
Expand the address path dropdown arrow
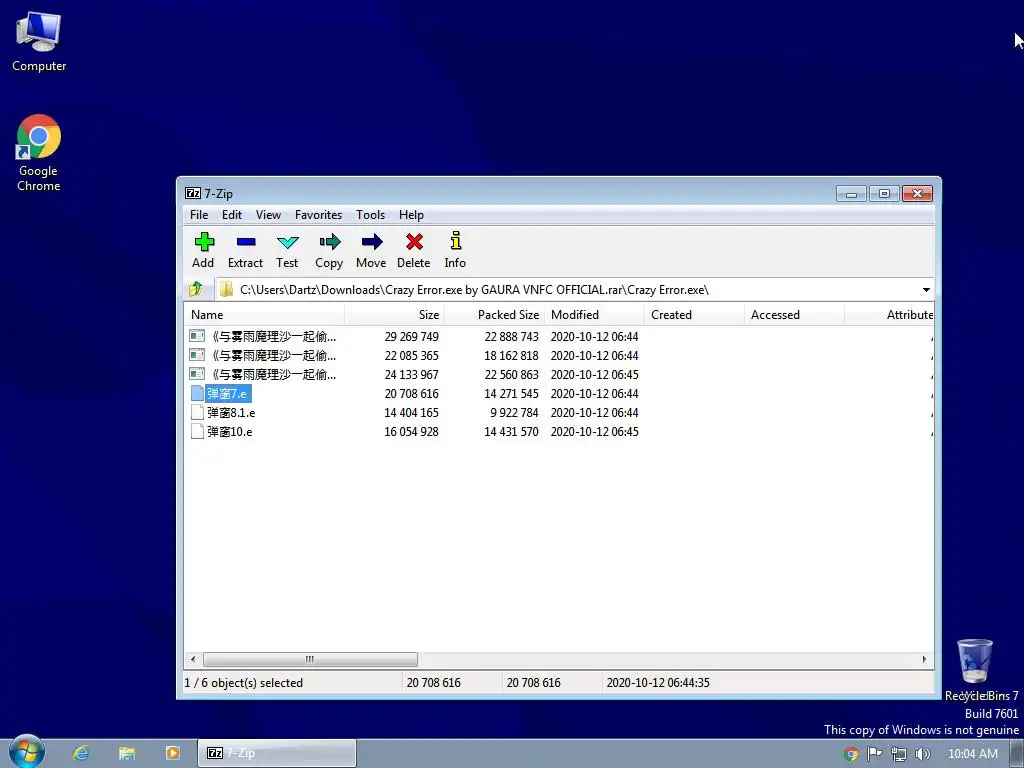(x=926, y=289)
